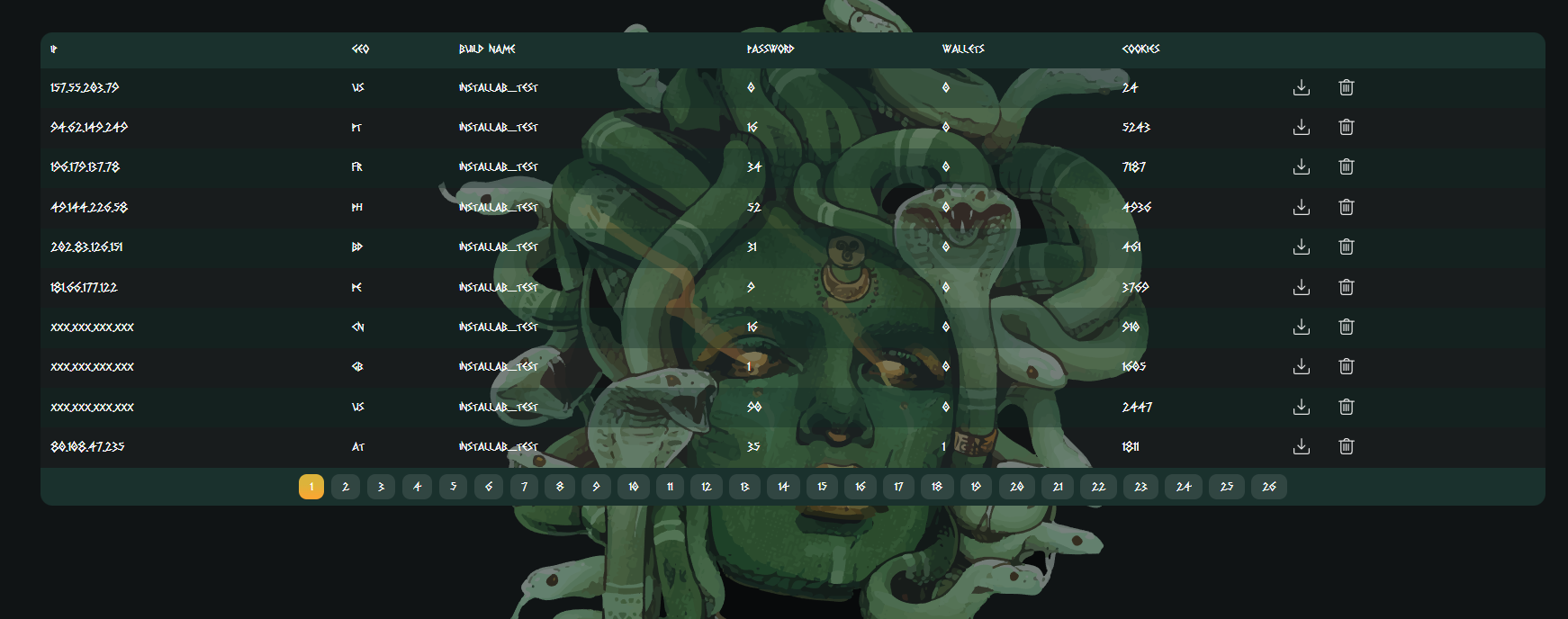Click the cookies value 7187
The height and width of the screenshot is (619, 1568).
tap(1133, 166)
